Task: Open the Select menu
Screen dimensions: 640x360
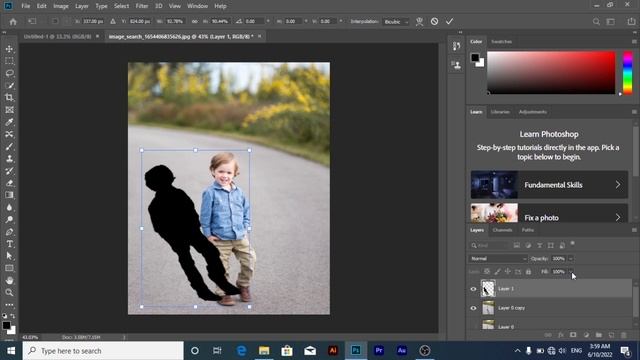Action: (121, 6)
